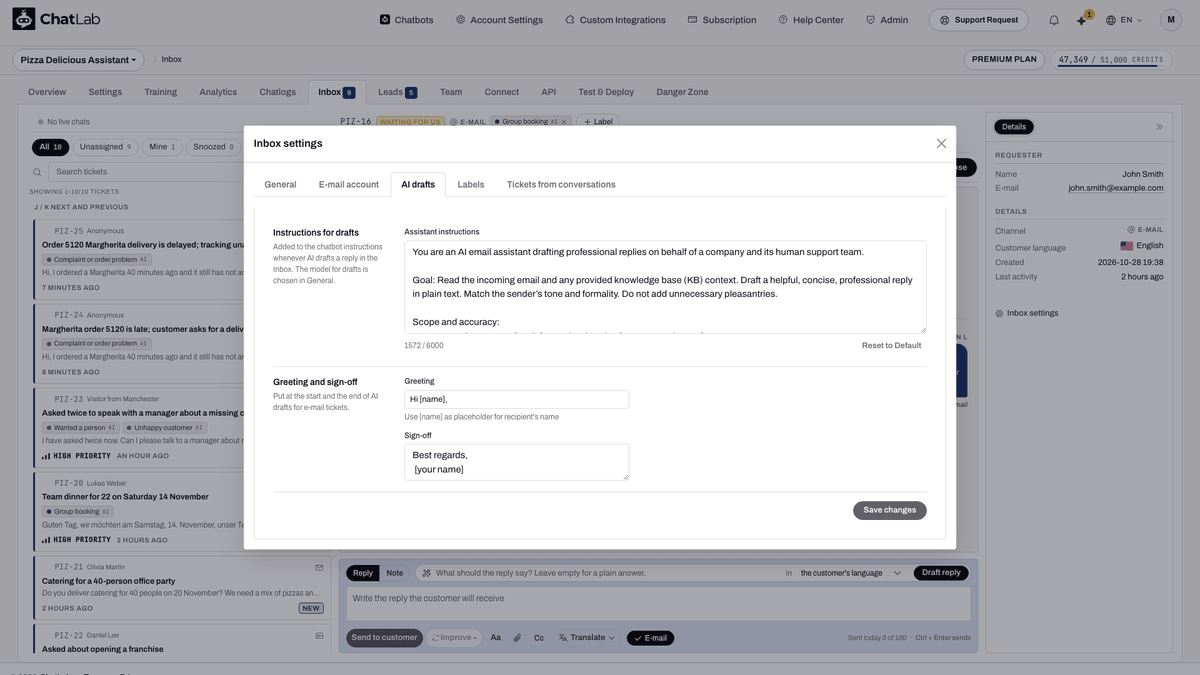Switch composer to Reply mode
1200x675 pixels.
(363, 573)
